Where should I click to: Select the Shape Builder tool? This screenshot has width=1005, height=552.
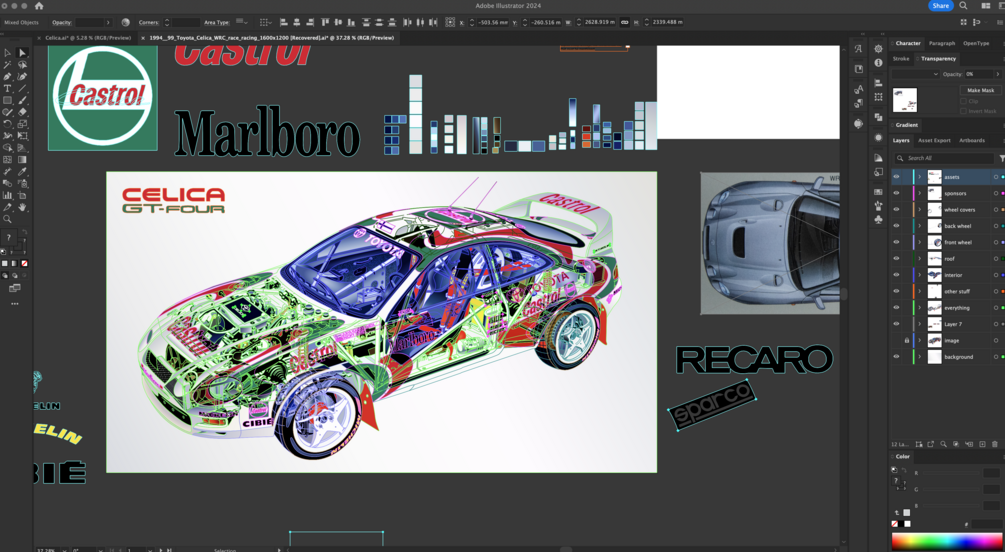[x=8, y=148]
